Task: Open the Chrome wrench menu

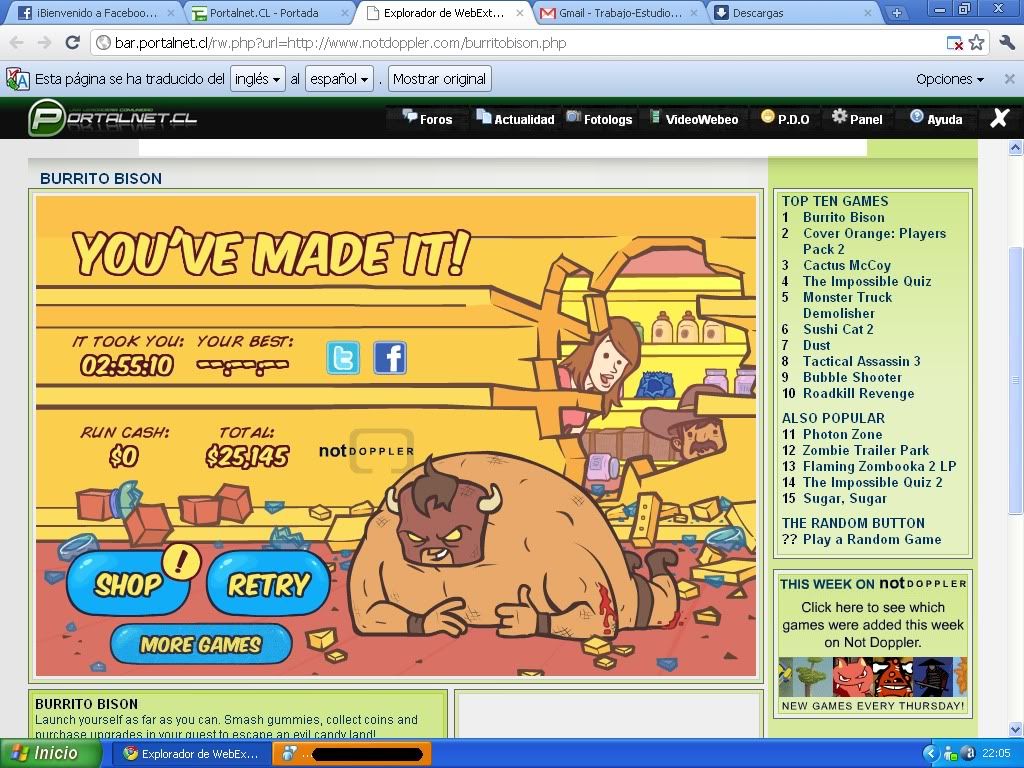Action: point(1007,43)
